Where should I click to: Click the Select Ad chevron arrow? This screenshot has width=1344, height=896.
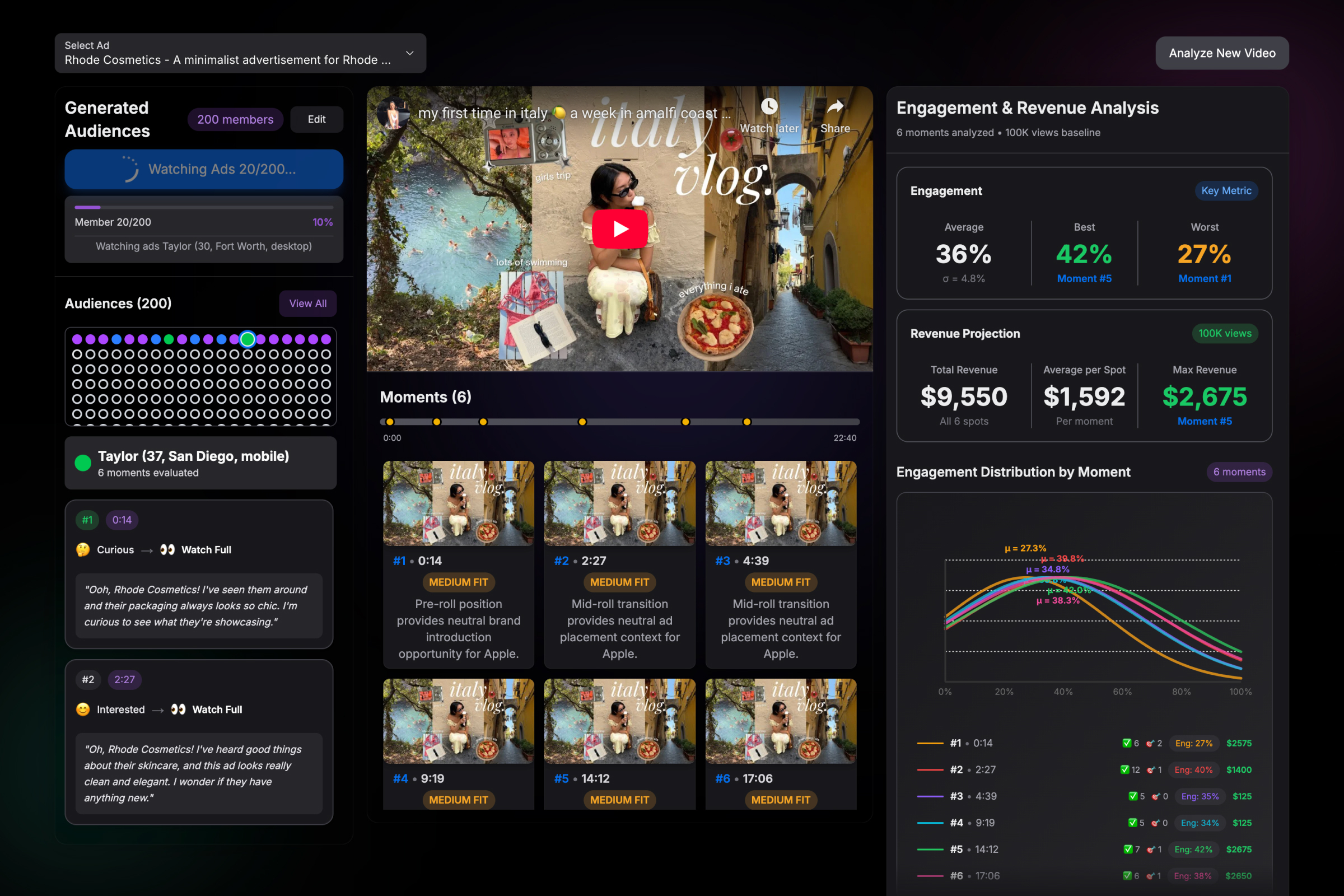click(410, 53)
